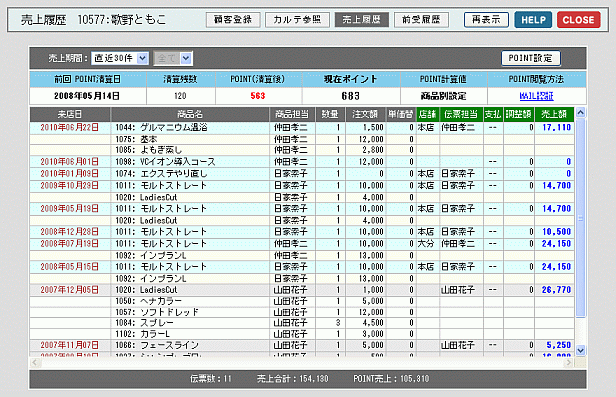Click the sales amount 10,500

click(556, 232)
